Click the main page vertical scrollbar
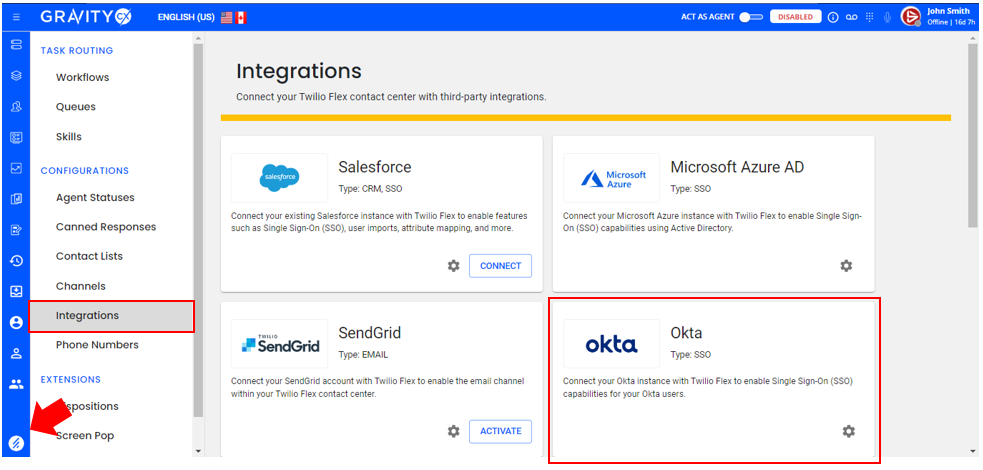Viewport: 983px width, 470px height. coord(972,135)
